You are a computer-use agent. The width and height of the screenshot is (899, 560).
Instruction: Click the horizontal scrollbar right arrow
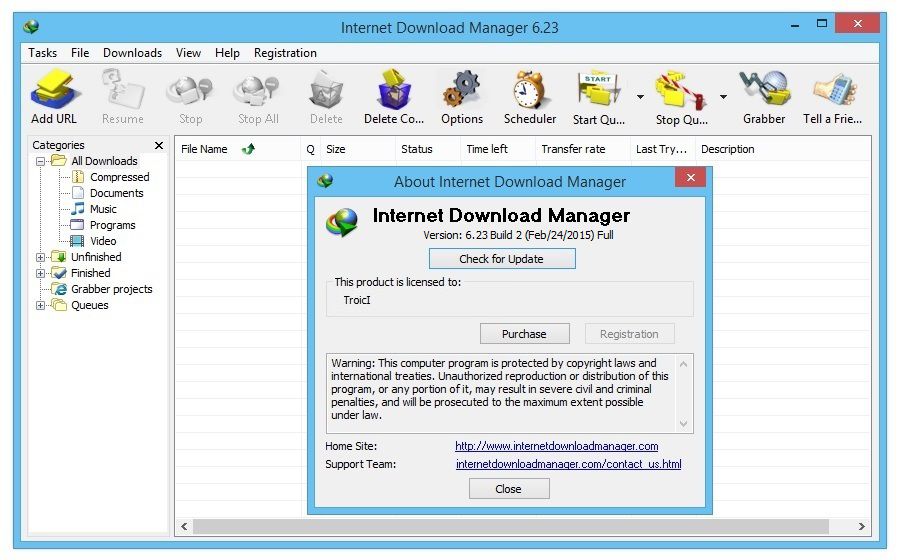pyautogui.click(x=861, y=526)
